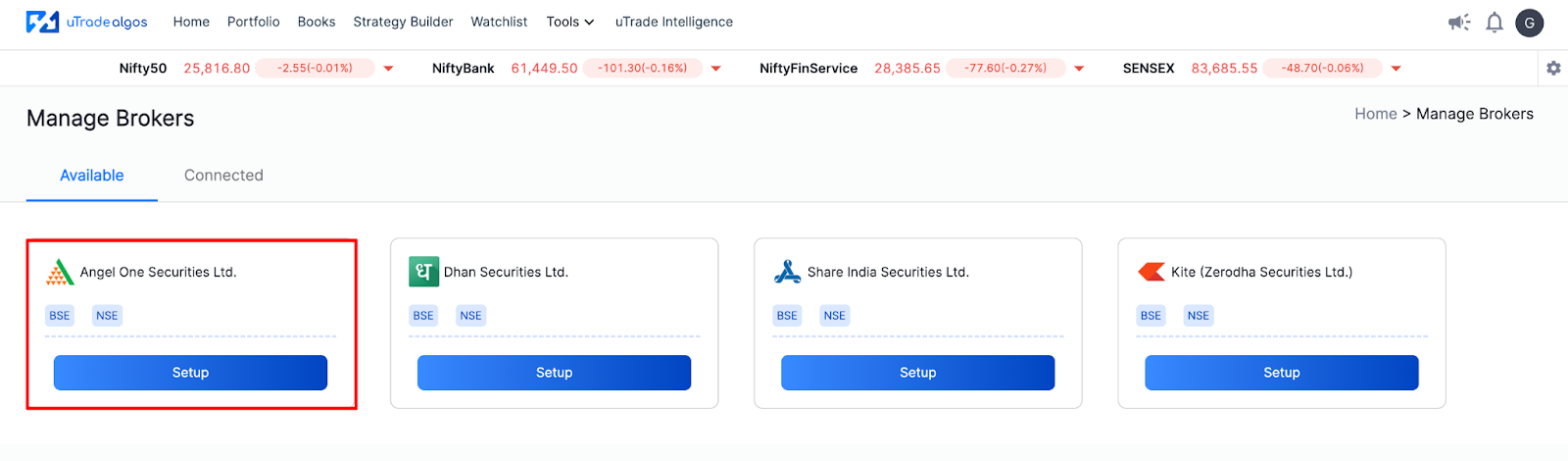The image size is (1568, 461).
Task: Go to Home in navigation bar
Action: pos(191,22)
